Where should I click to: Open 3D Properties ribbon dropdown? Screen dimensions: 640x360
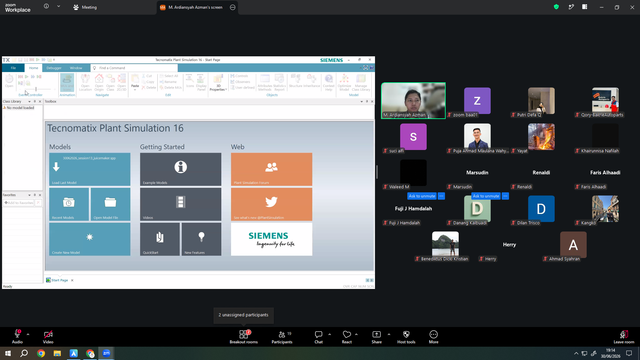point(218,83)
